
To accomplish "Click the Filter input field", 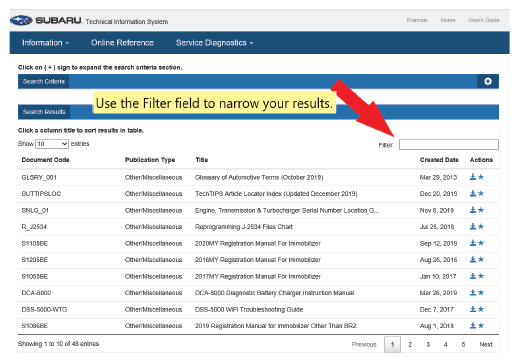I will [449, 144].
